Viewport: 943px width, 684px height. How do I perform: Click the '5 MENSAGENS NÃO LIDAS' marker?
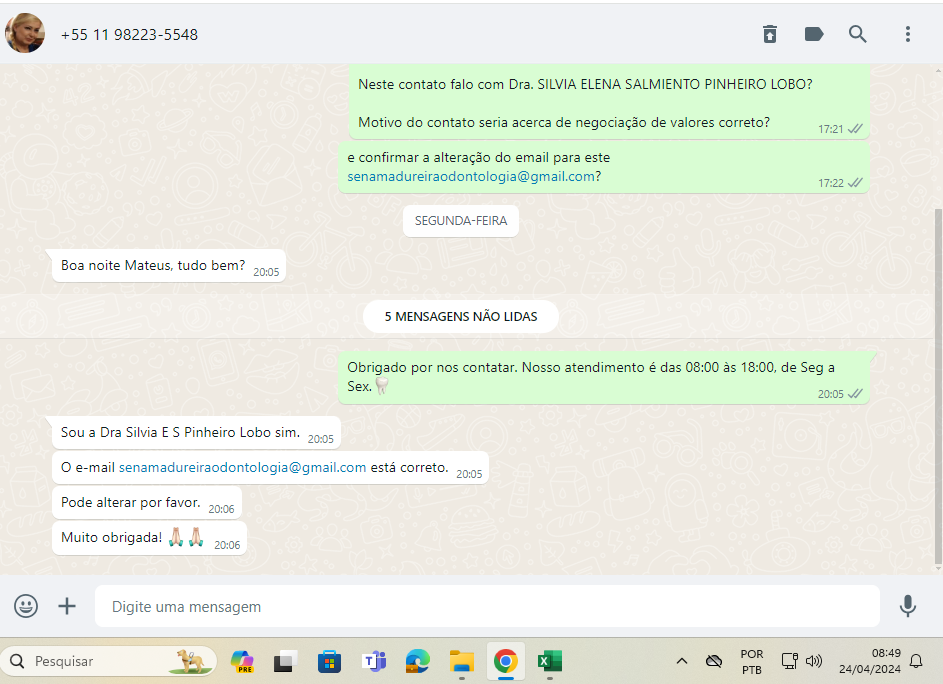click(461, 316)
